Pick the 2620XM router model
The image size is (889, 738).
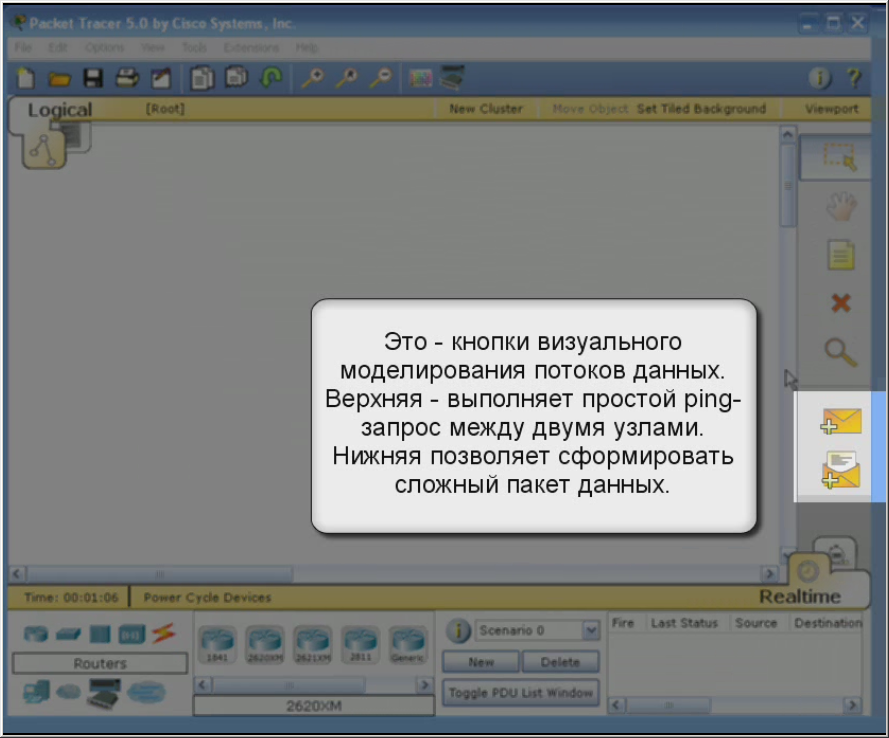[265, 644]
